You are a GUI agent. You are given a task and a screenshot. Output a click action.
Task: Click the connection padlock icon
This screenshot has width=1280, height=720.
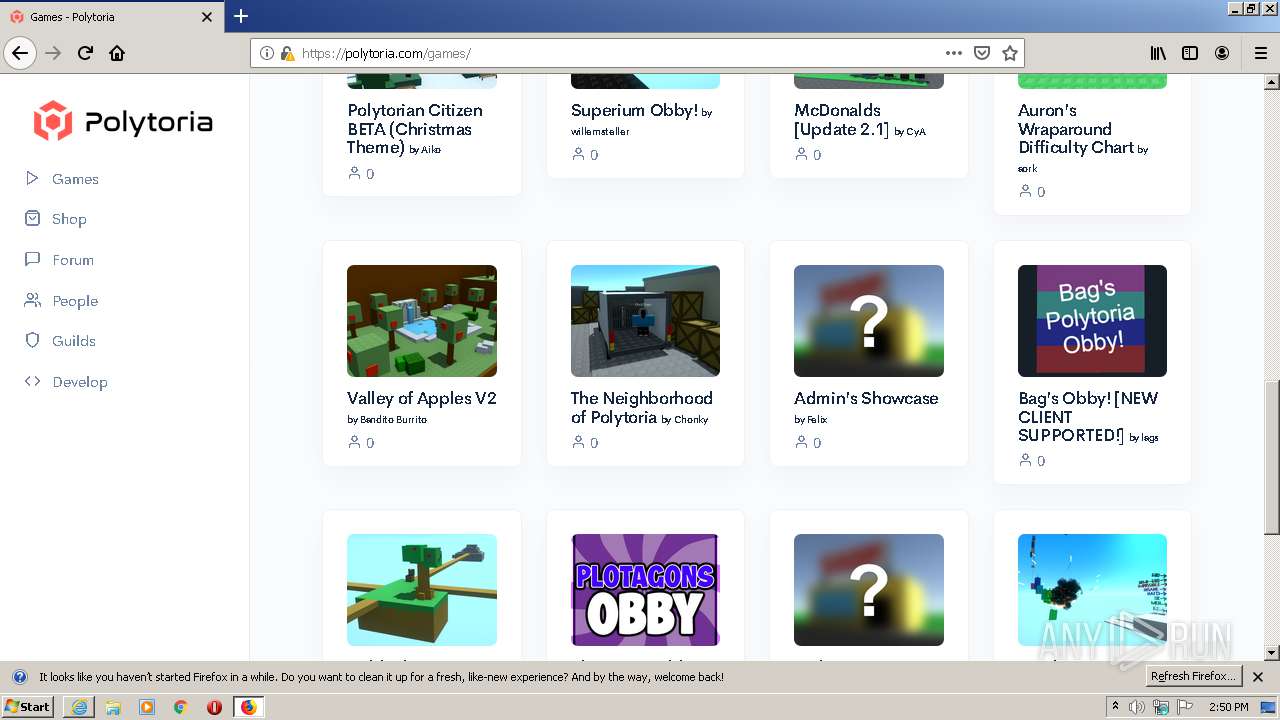[x=287, y=53]
